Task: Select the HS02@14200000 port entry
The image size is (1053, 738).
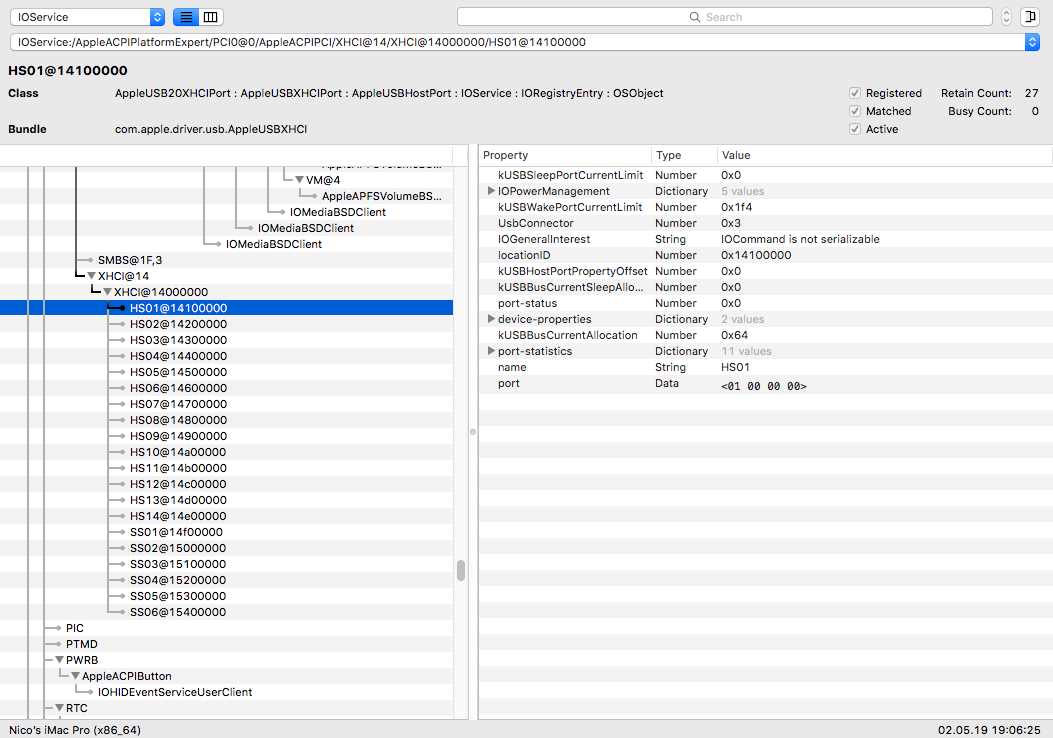Action: (x=178, y=324)
